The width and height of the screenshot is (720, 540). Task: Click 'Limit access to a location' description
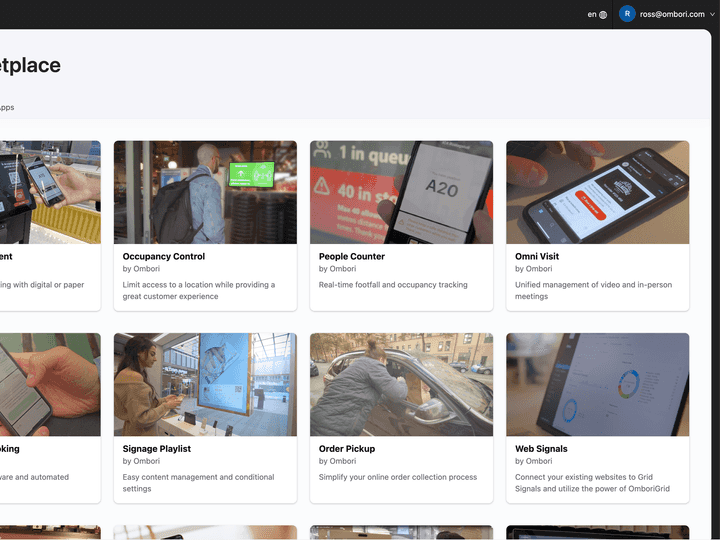pos(199,290)
